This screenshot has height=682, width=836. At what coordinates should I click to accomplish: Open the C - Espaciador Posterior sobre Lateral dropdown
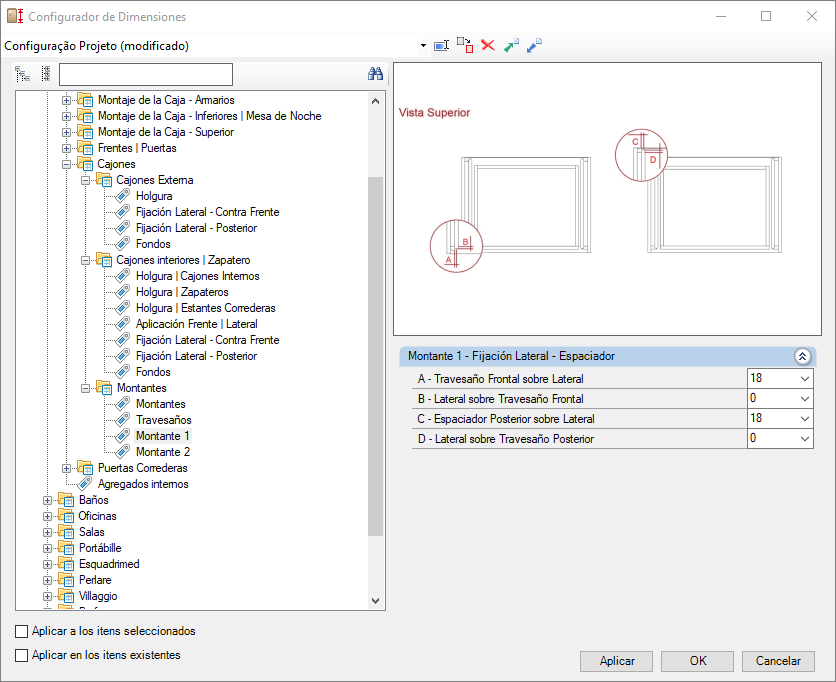pyautogui.click(x=805, y=419)
